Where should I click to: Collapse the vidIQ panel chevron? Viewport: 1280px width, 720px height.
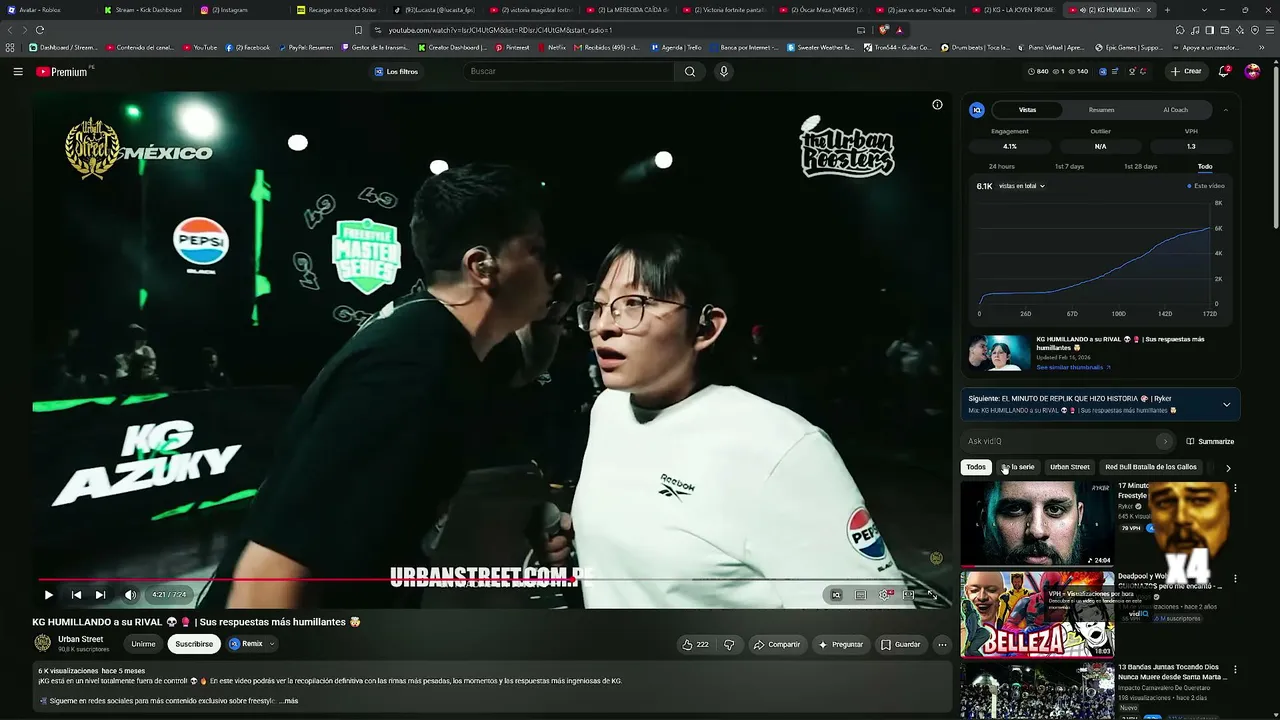pos(1226,110)
